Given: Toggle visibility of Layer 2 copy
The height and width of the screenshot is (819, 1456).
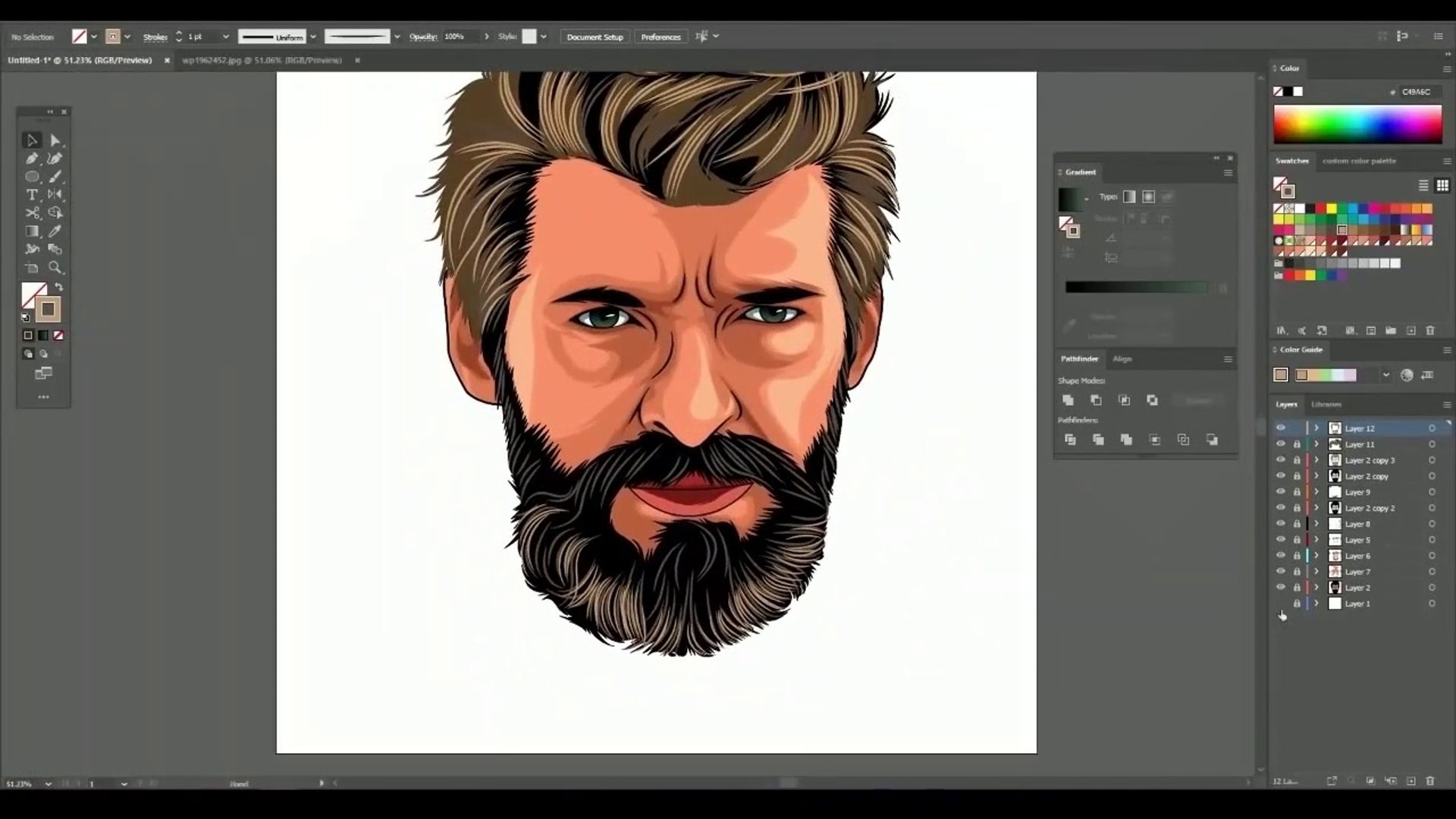Looking at the screenshot, I should coord(1281,476).
